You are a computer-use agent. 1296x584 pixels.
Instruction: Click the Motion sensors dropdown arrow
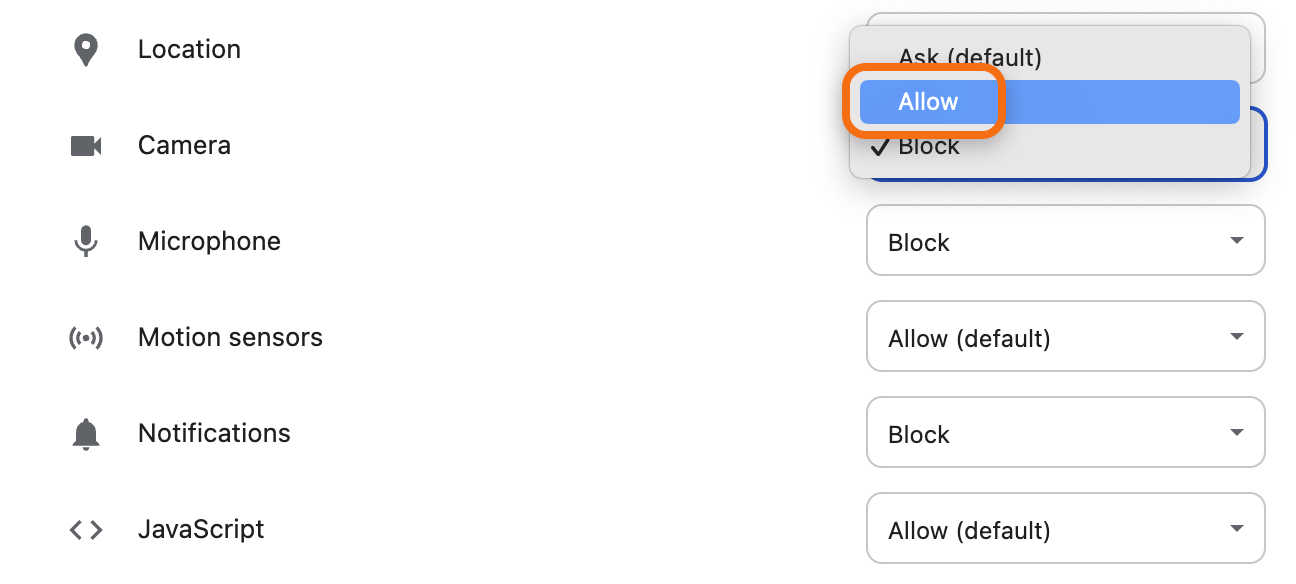coord(1237,337)
